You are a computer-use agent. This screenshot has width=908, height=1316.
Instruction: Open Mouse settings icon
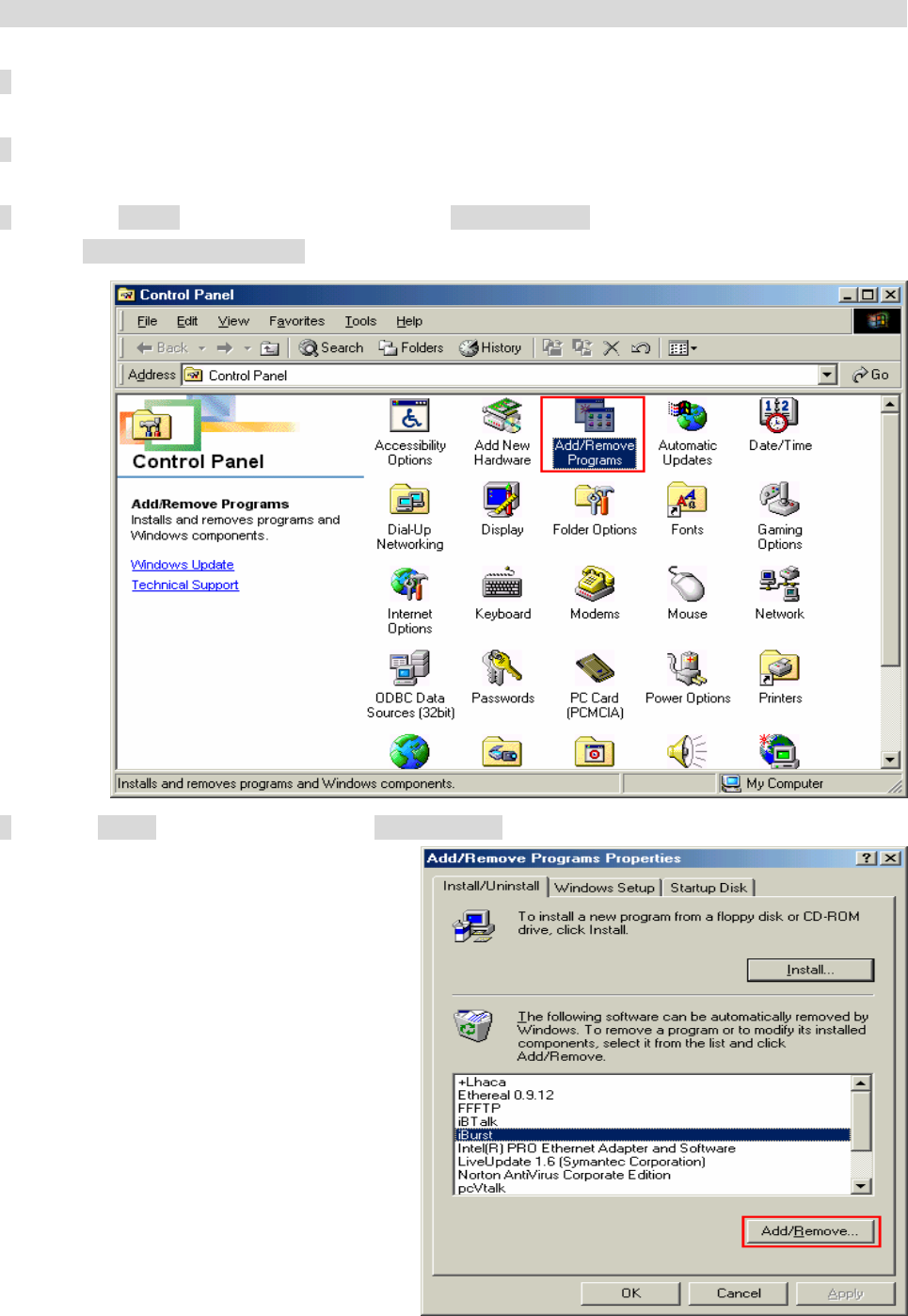pos(687,593)
